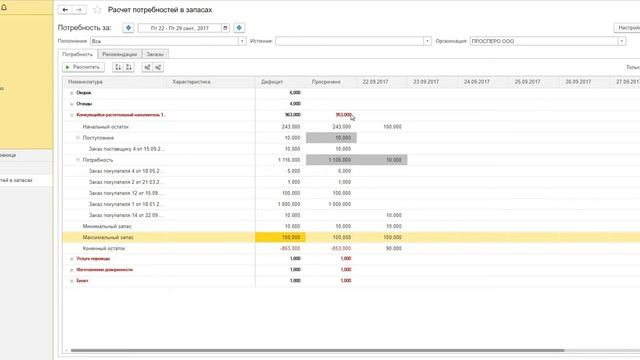The height and width of the screenshot is (360, 640).
Task: Expand the first top-level row with deficit 6,000
Action: (71, 93)
